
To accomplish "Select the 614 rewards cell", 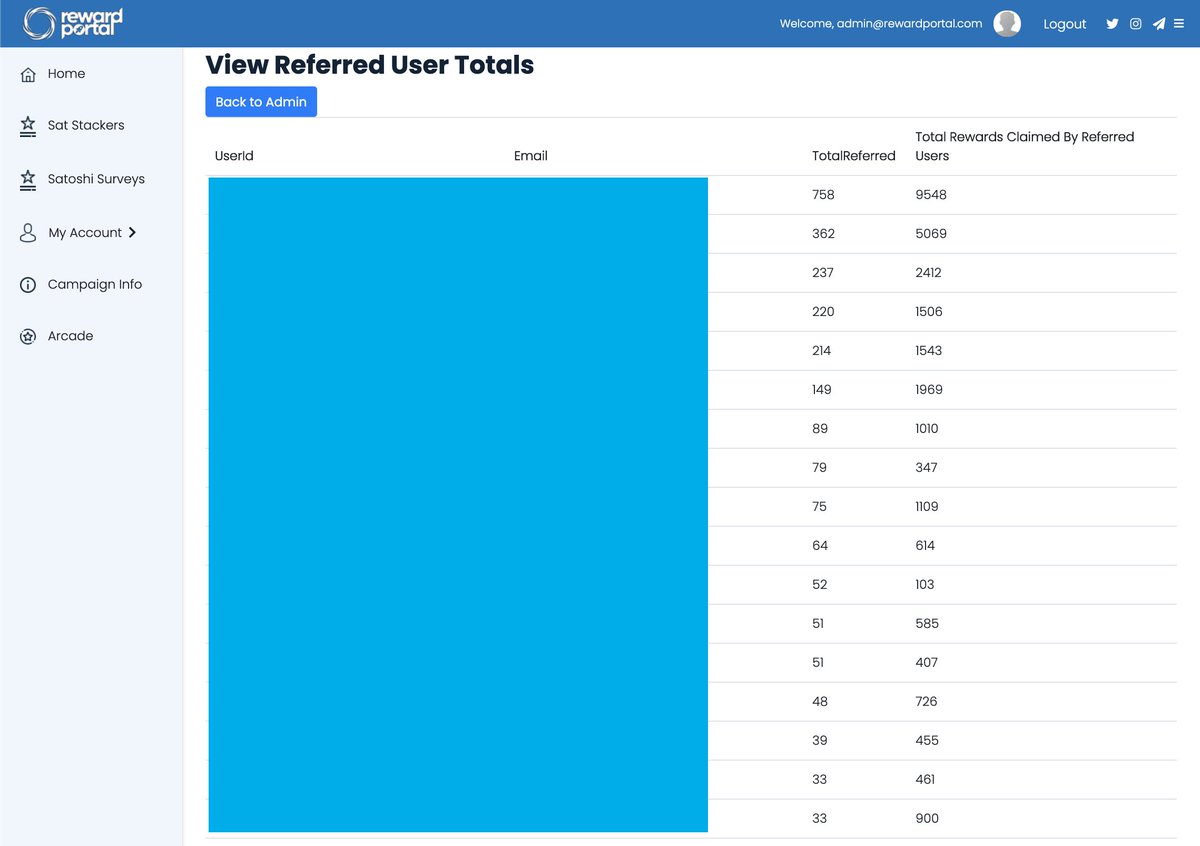I will click(925, 546).
